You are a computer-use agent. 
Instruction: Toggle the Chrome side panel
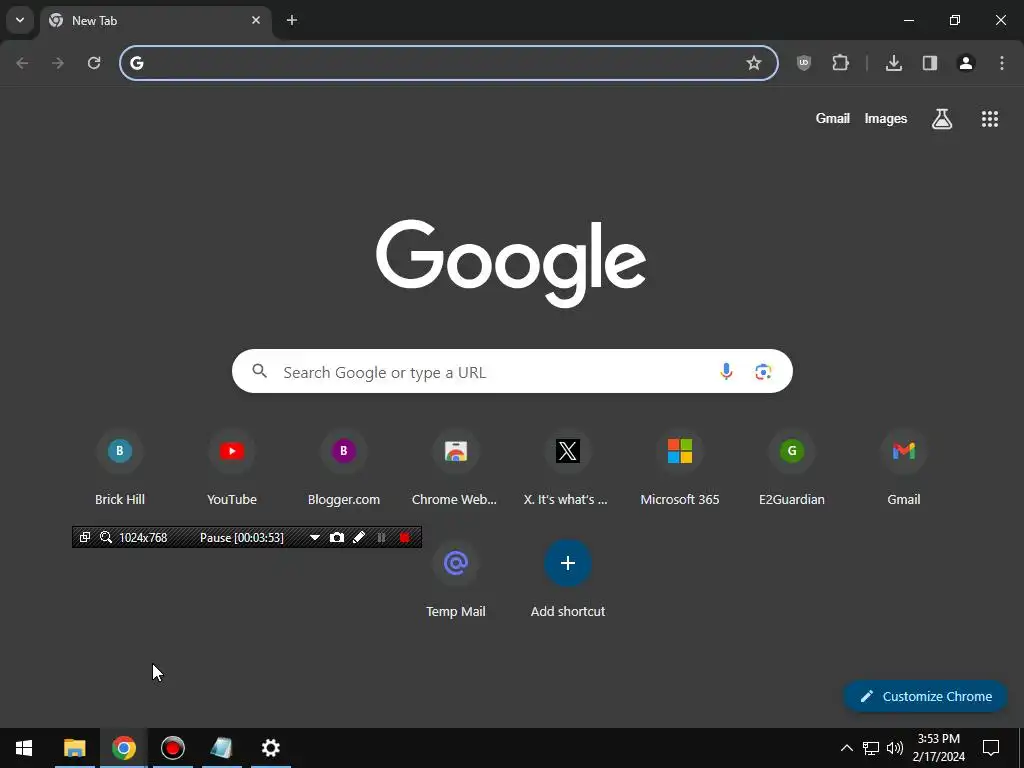(930, 63)
